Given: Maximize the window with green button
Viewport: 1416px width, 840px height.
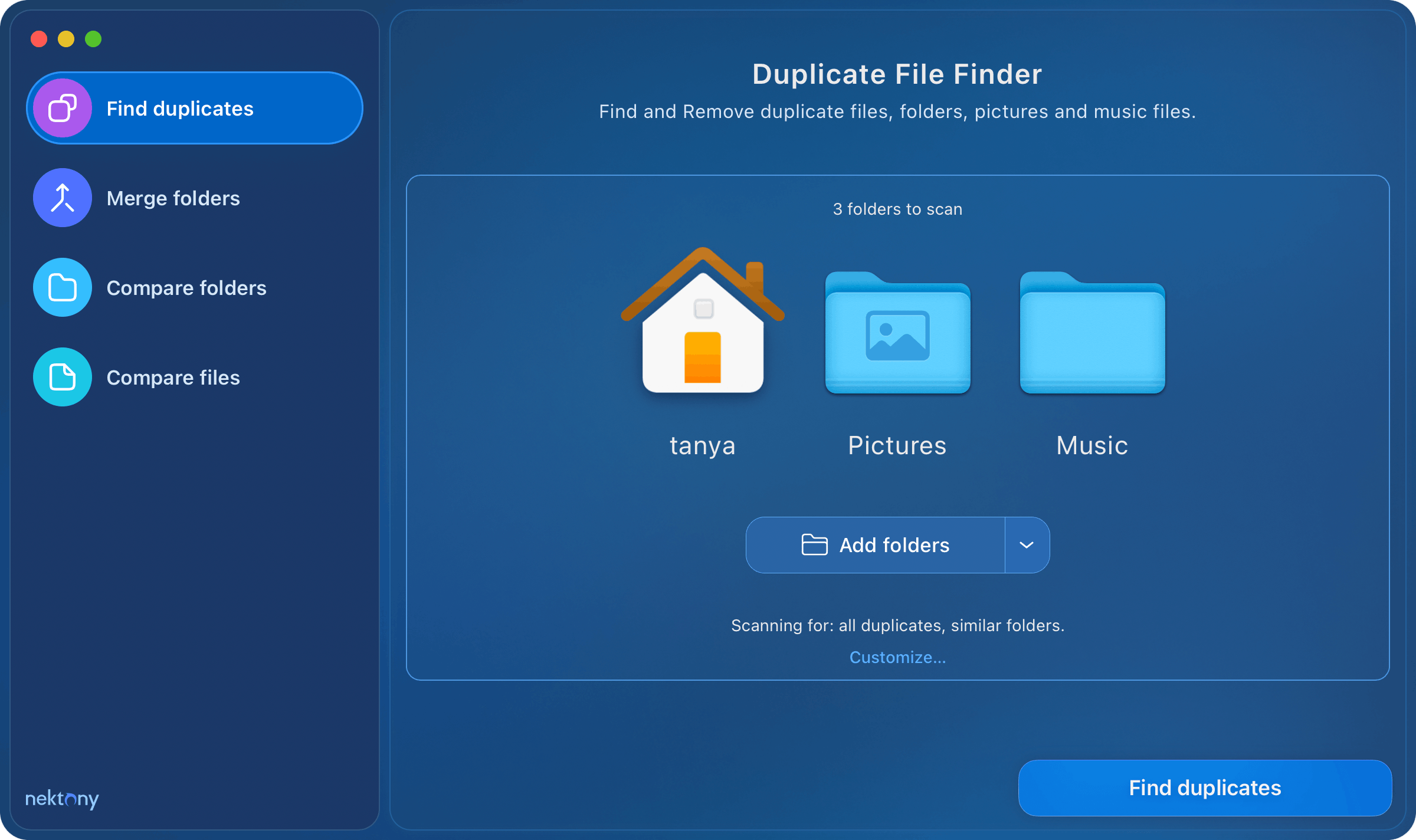Looking at the screenshot, I should 93,39.
